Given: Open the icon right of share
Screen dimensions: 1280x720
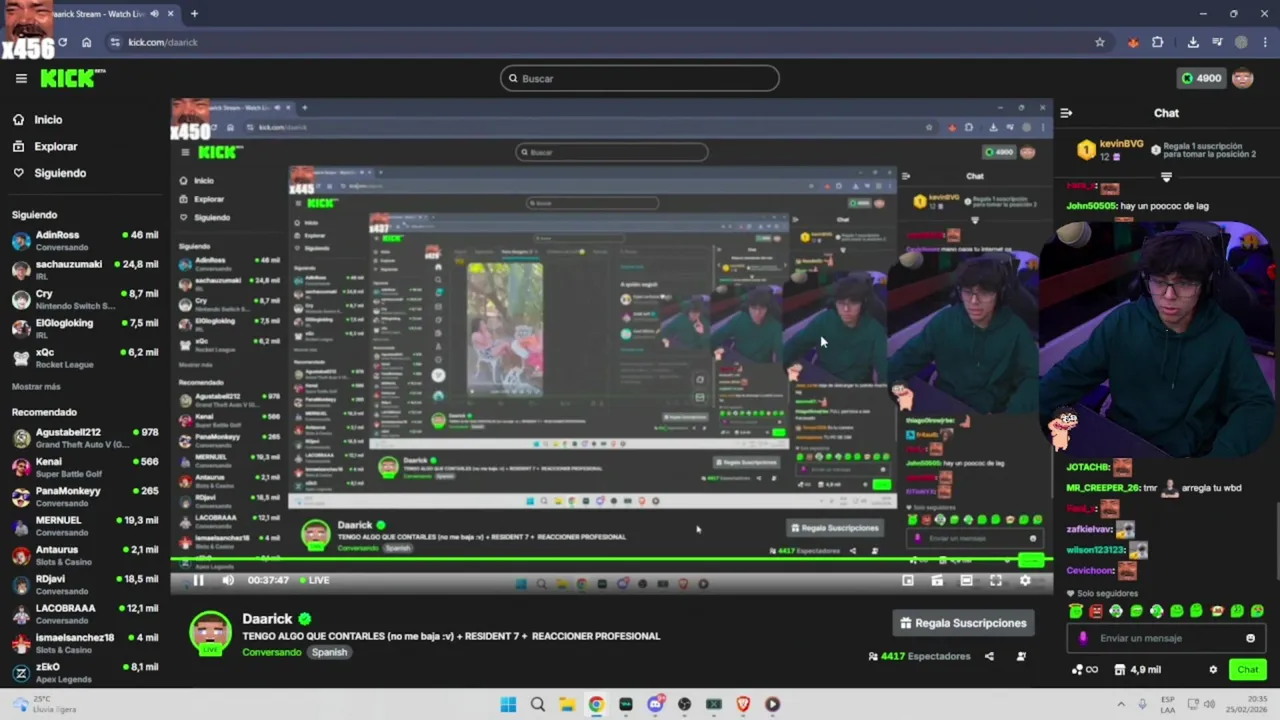Looking at the screenshot, I should click(1021, 656).
